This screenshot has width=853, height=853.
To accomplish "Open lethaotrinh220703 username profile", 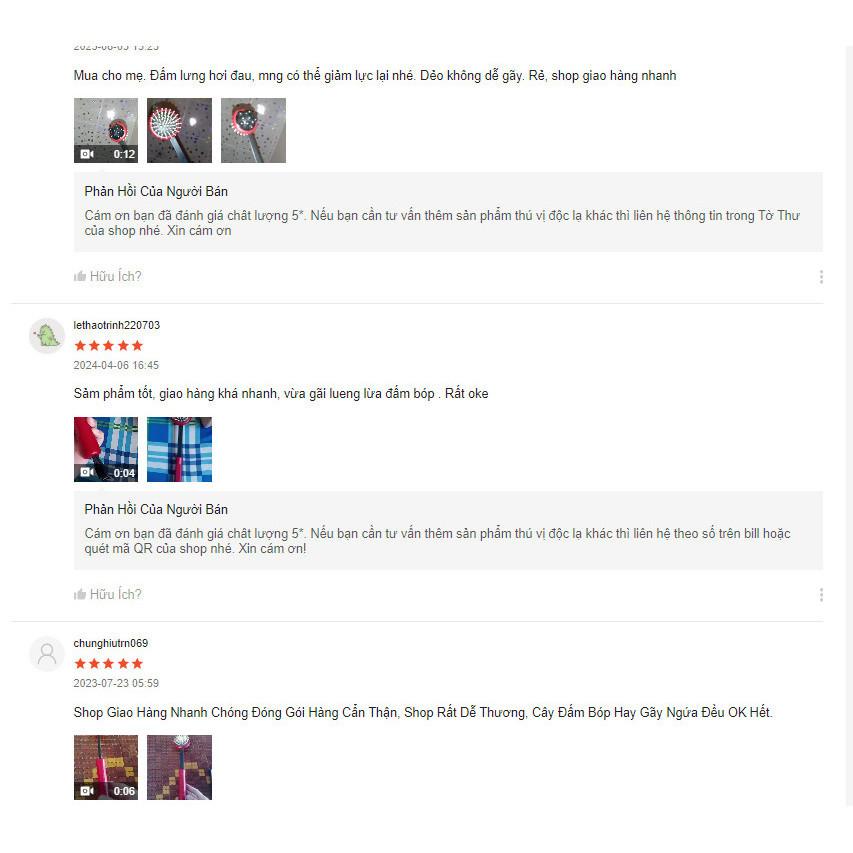I will point(116,325).
